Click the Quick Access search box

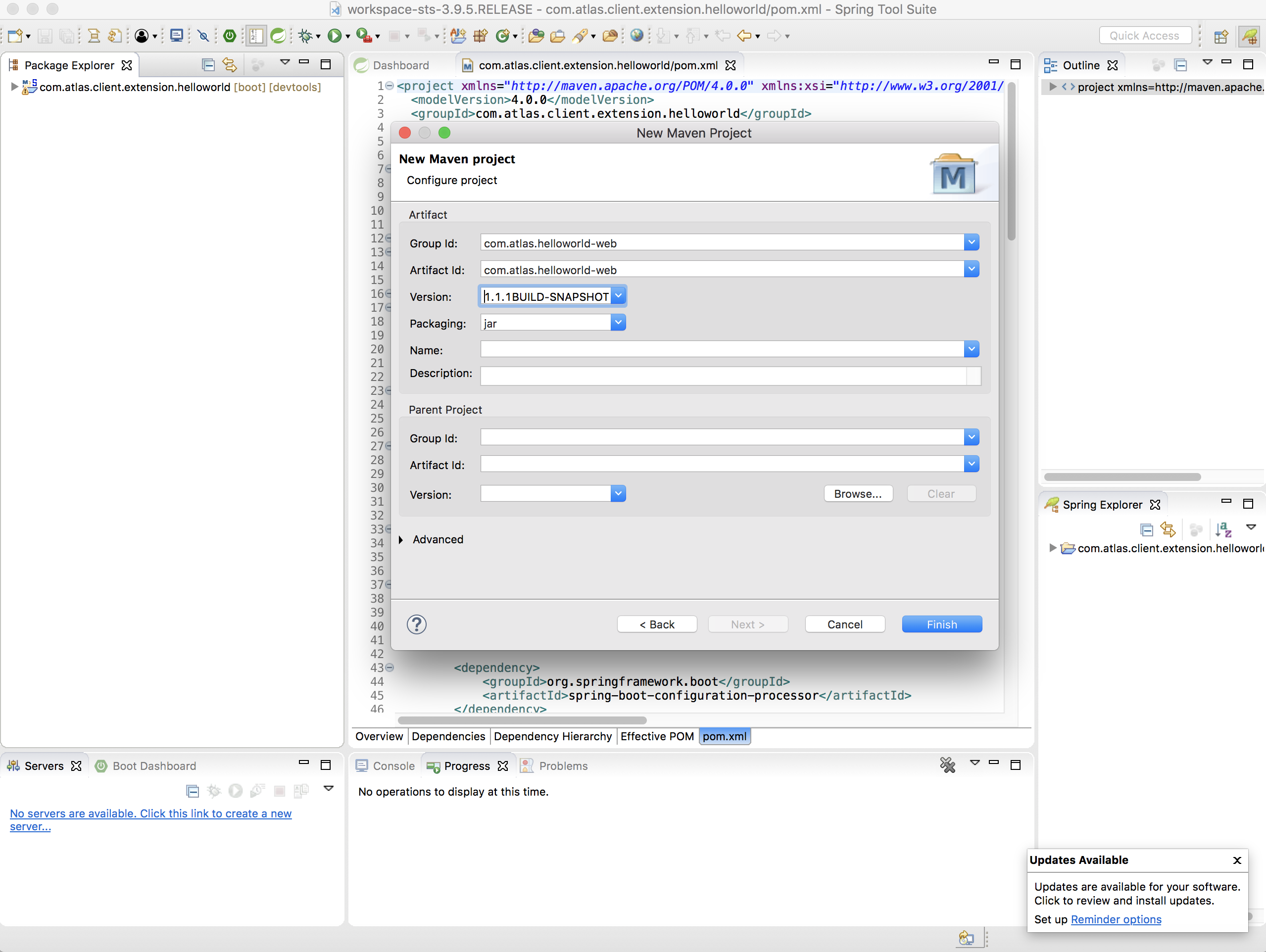1144,36
